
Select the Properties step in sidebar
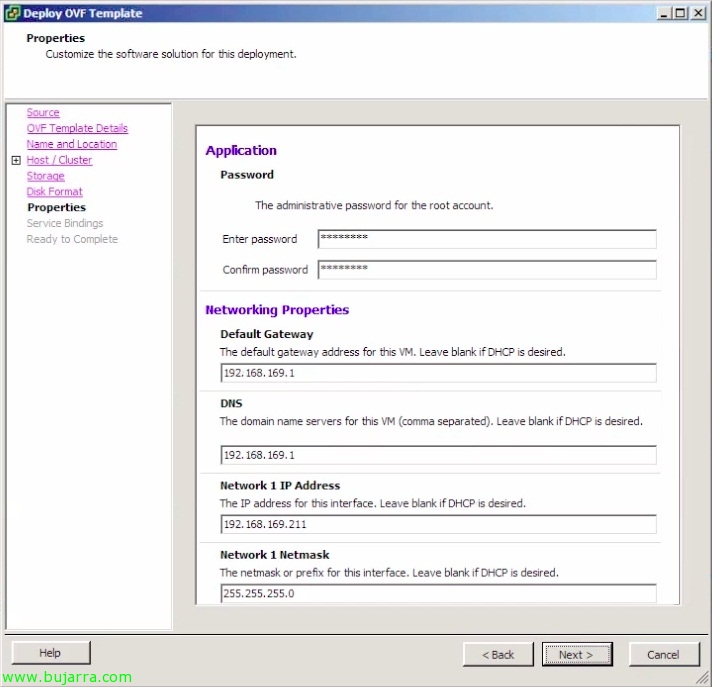coord(56,208)
